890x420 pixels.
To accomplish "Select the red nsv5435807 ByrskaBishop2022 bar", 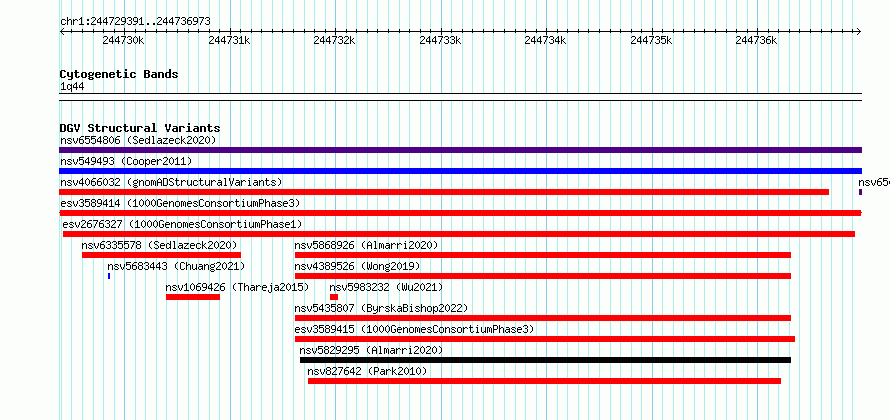I will point(543,318).
